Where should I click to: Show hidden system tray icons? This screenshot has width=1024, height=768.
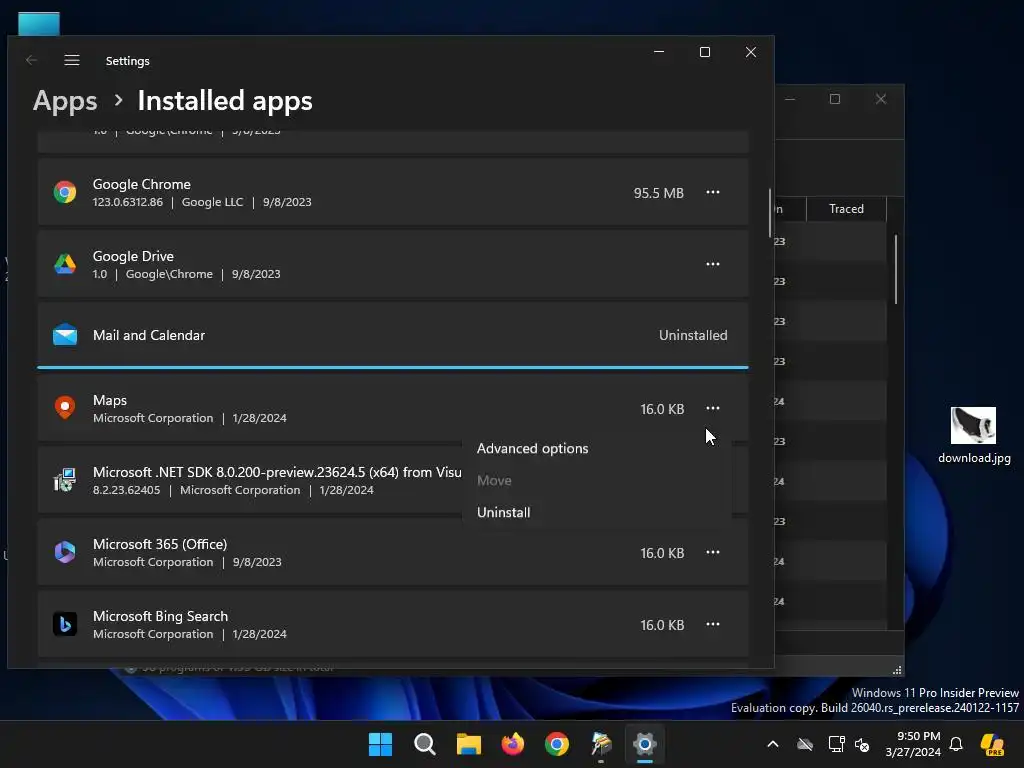[x=773, y=744]
